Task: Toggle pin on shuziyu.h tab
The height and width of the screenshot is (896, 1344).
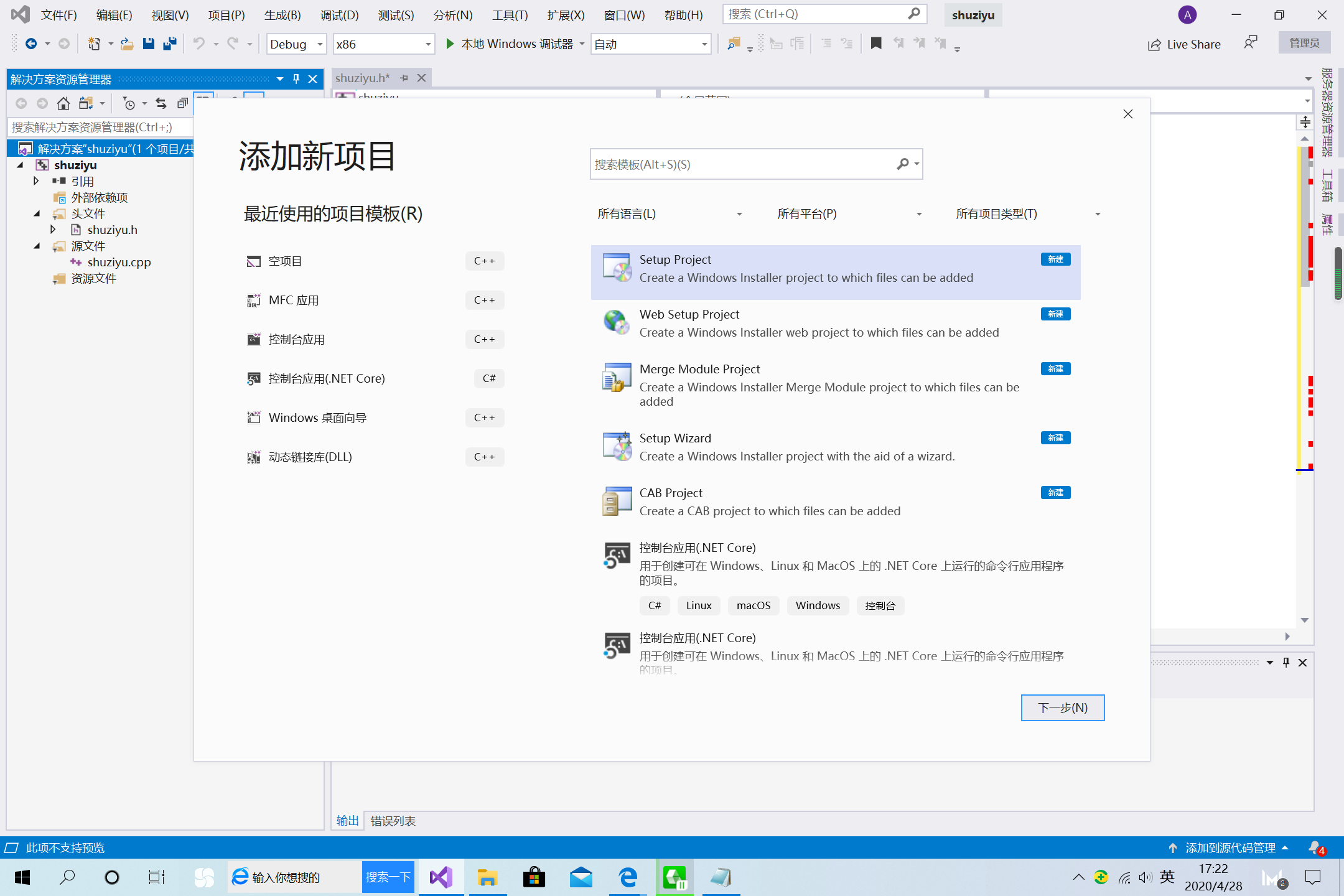Action: pos(404,78)
